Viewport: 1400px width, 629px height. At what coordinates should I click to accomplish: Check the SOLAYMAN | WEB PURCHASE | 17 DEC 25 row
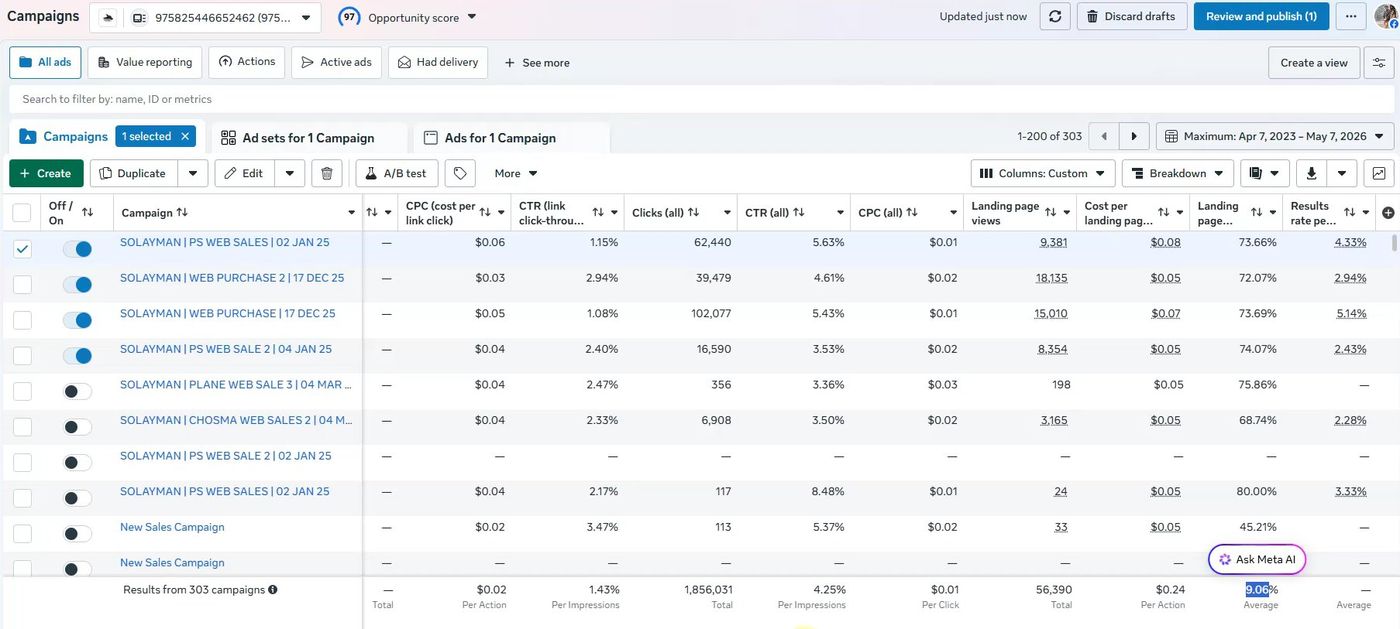(22, 320)
